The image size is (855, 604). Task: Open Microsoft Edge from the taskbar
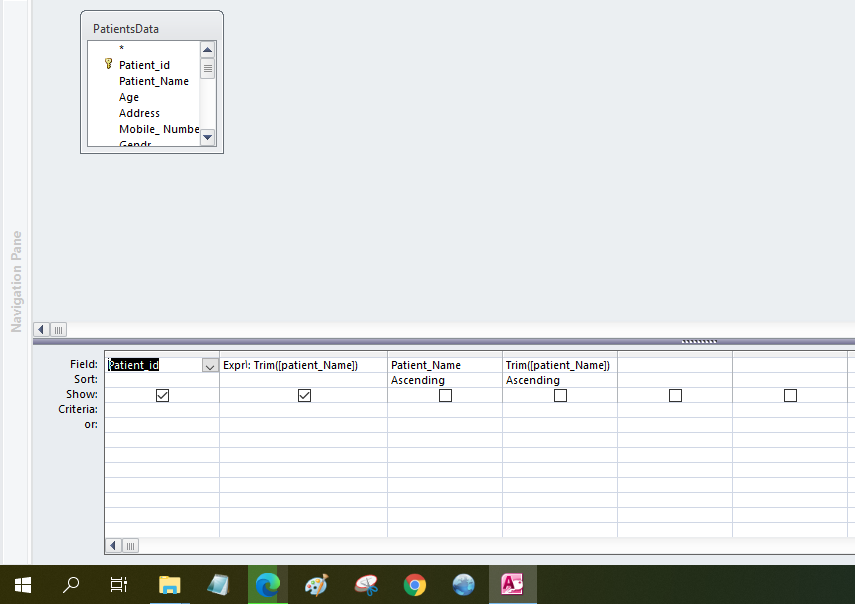pyautogui.click(x=267, y=585)
